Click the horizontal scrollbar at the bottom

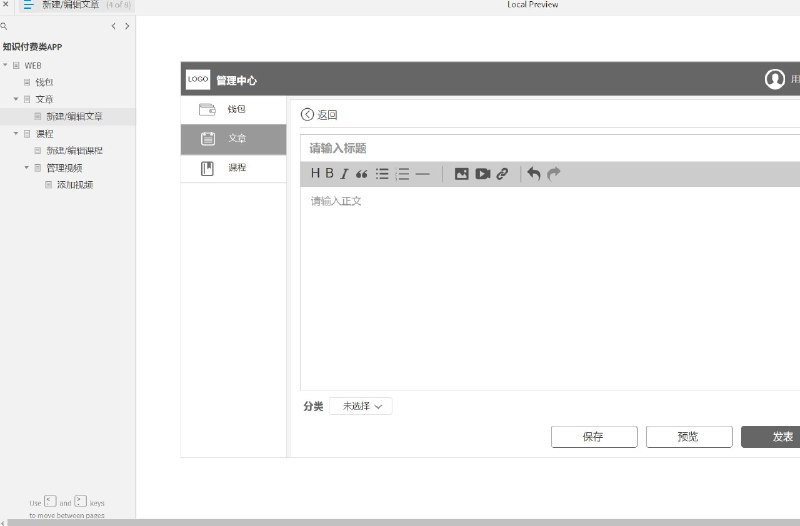pos(403,522)
